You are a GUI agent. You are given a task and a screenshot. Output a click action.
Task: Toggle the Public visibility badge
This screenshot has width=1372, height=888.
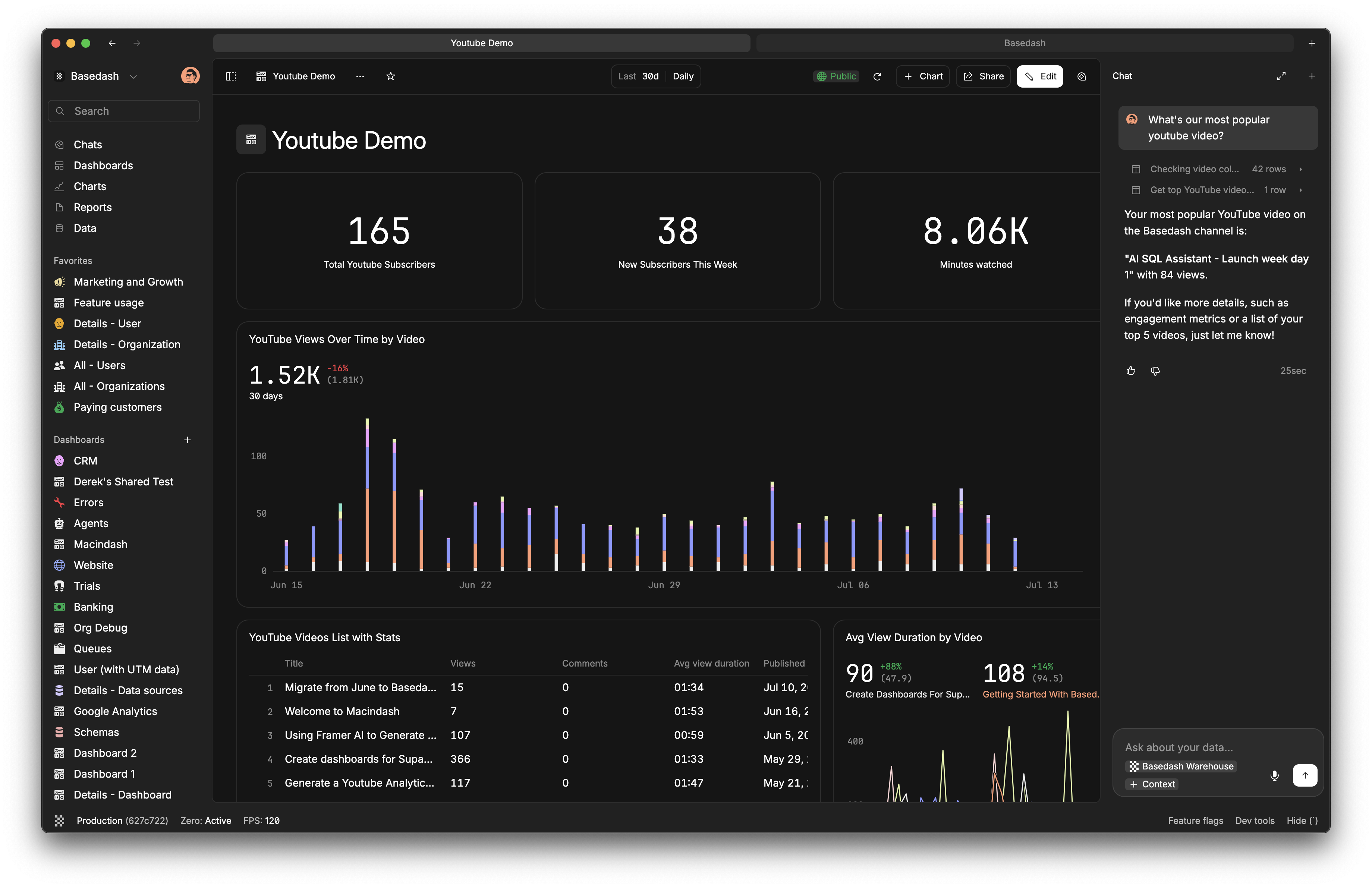coord(836,76)
